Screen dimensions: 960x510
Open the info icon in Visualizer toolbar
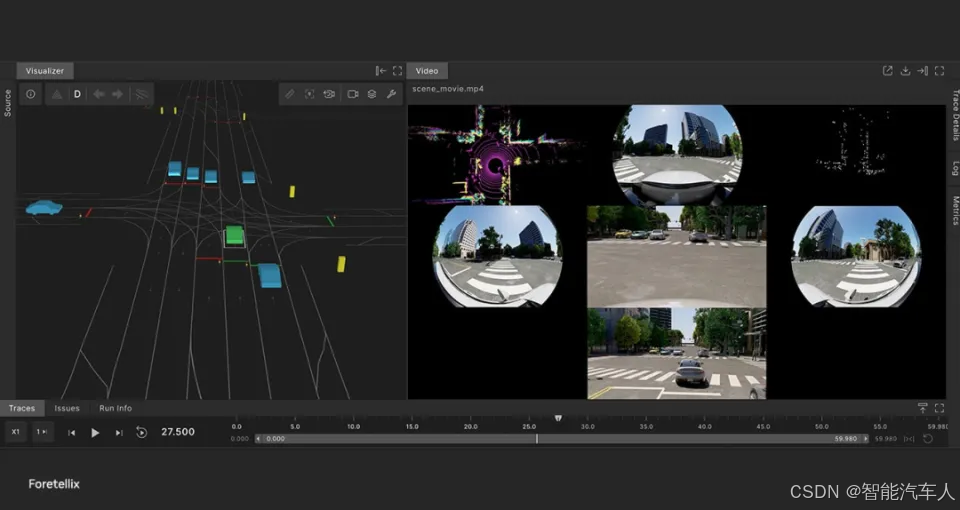[31, 94]
